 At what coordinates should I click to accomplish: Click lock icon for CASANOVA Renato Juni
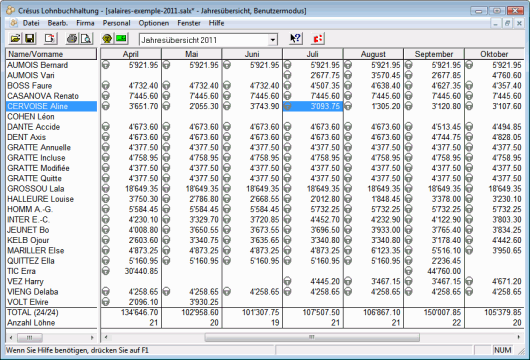pos(227,96)
